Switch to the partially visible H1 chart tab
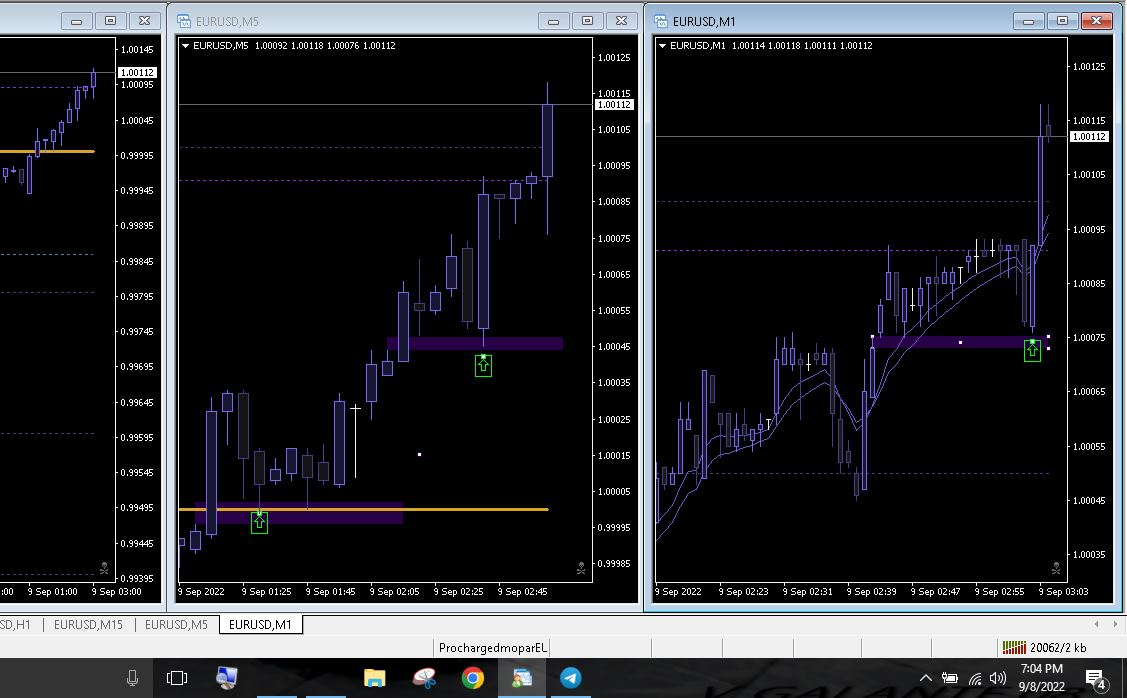 pyautogui.click(x=16, y=625)
